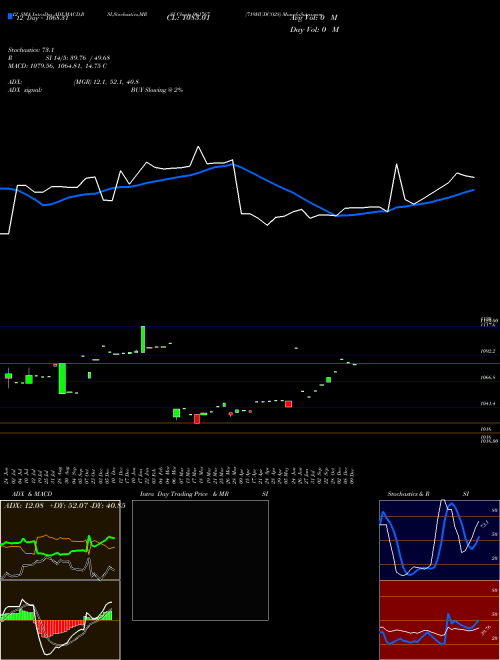Click 'ADX: 12.08 +DY: 52.07 -DY: 40.85' readout
500x660 pixels.
click(64, 506)
